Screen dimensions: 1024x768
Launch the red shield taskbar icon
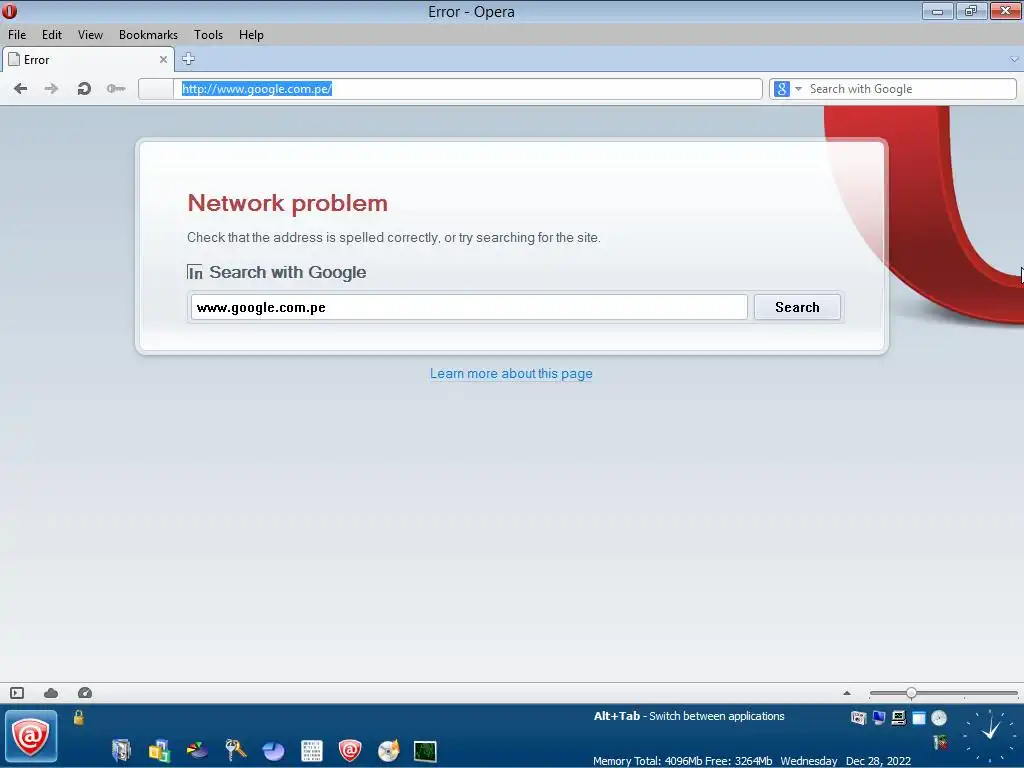(350, 750)
